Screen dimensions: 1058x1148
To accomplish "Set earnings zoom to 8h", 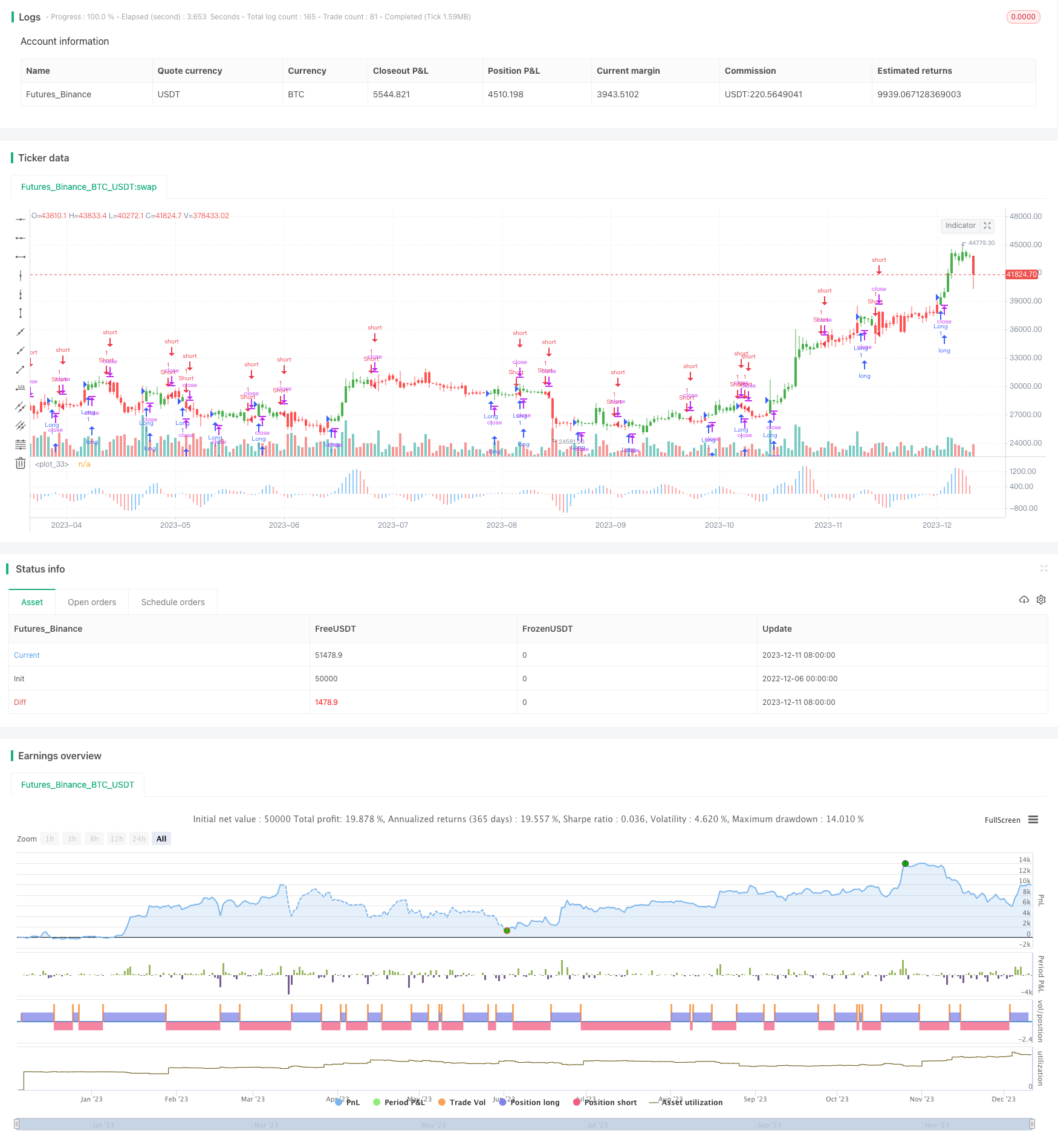I will click(x=94, y=838).
